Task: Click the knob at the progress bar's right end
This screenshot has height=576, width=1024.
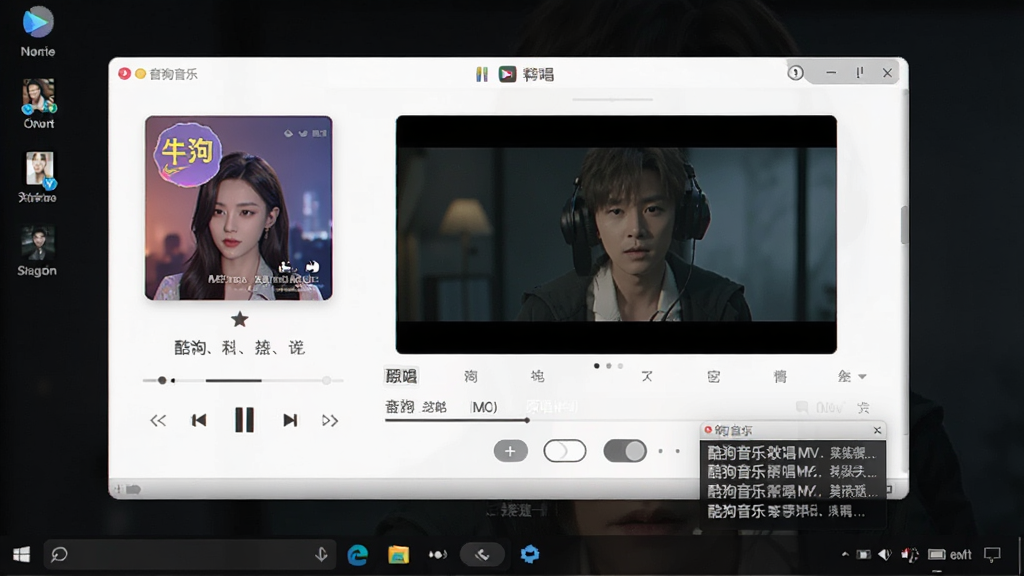Action: [327, 380]
